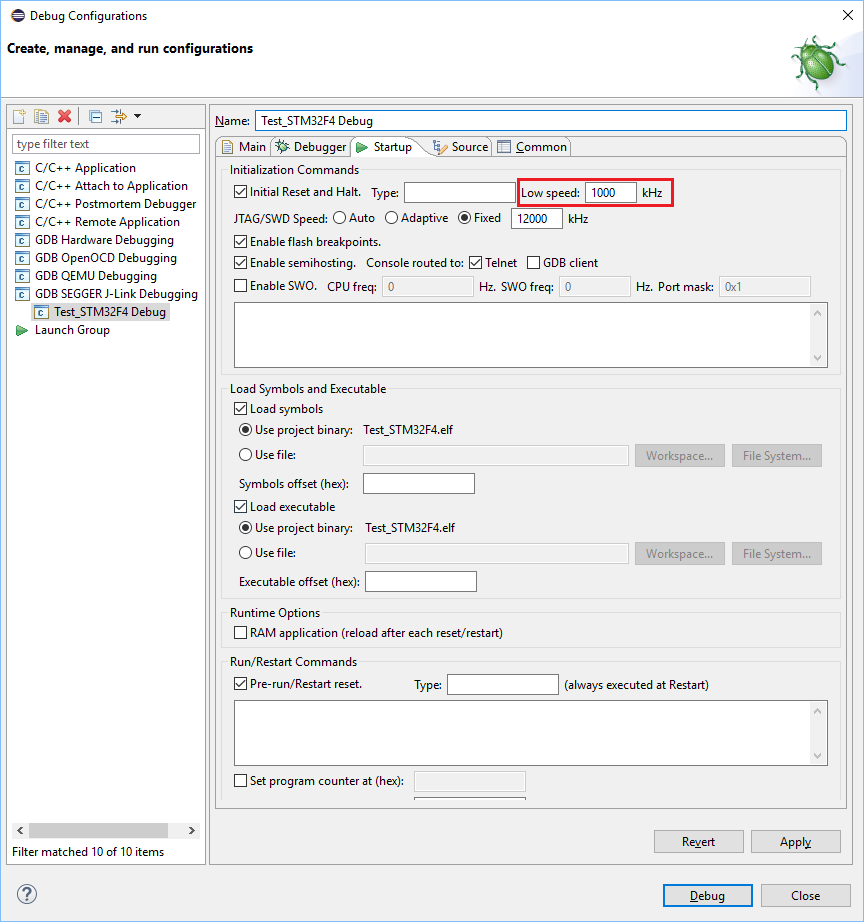The height and width of the screenshot is (922, 864).
Task: Enable the SWO option
Action: 240,286
